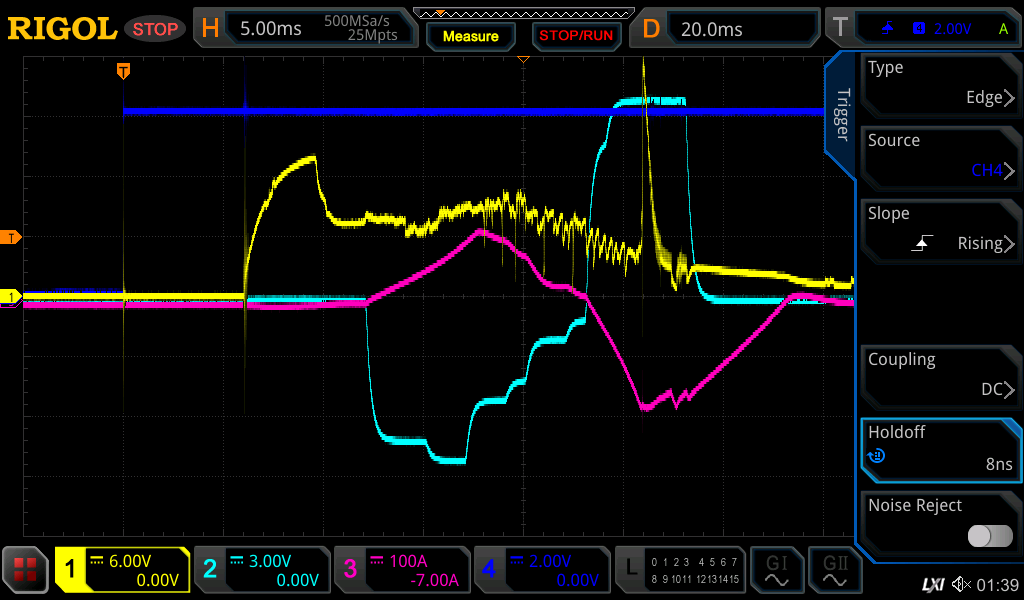Click the LXI network status icon
This screenshot has width=1024, height=600.
tap(933, 584)
